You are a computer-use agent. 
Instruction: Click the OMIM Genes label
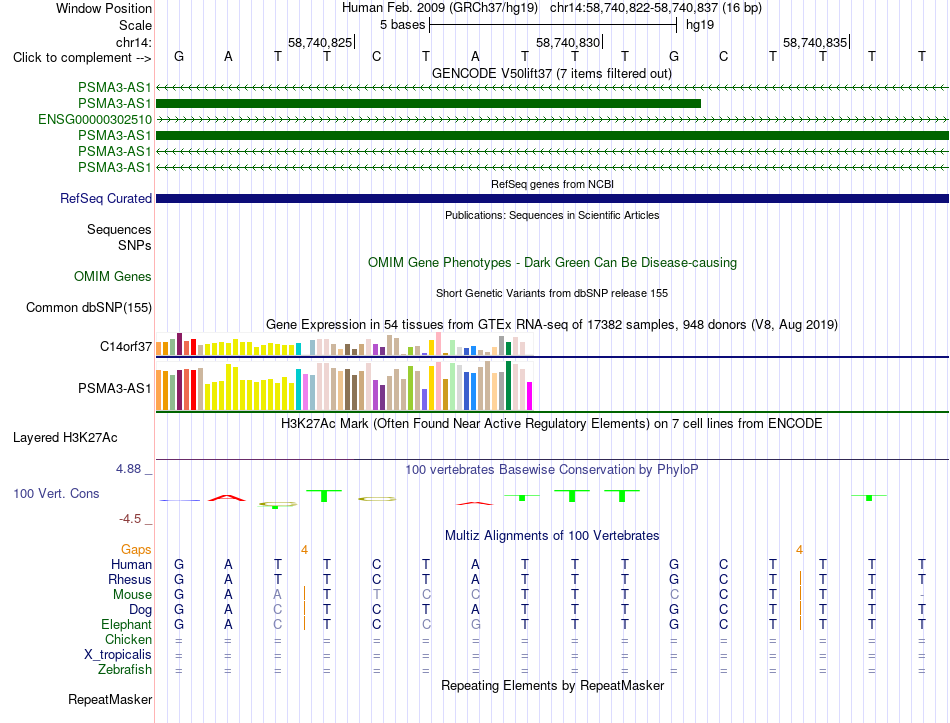(x=112, y=276)
